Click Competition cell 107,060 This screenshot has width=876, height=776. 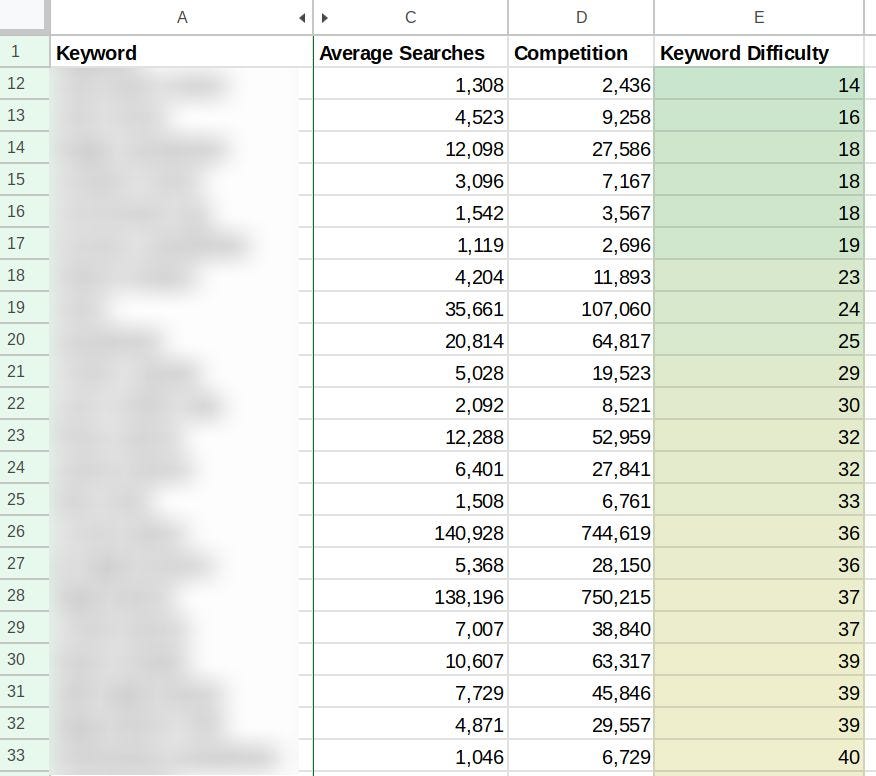coord(581,308)
